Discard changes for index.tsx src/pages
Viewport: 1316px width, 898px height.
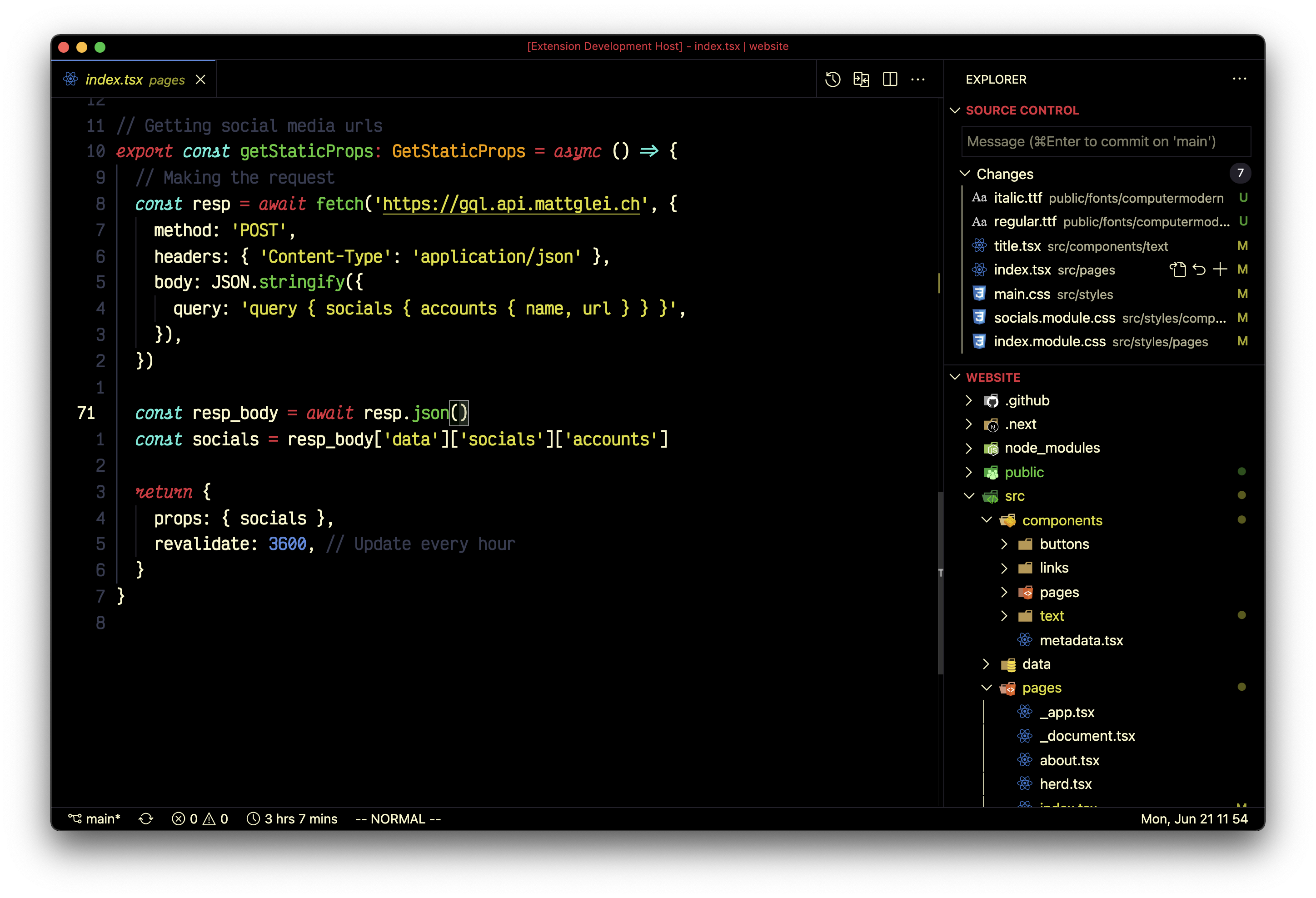1199,269
